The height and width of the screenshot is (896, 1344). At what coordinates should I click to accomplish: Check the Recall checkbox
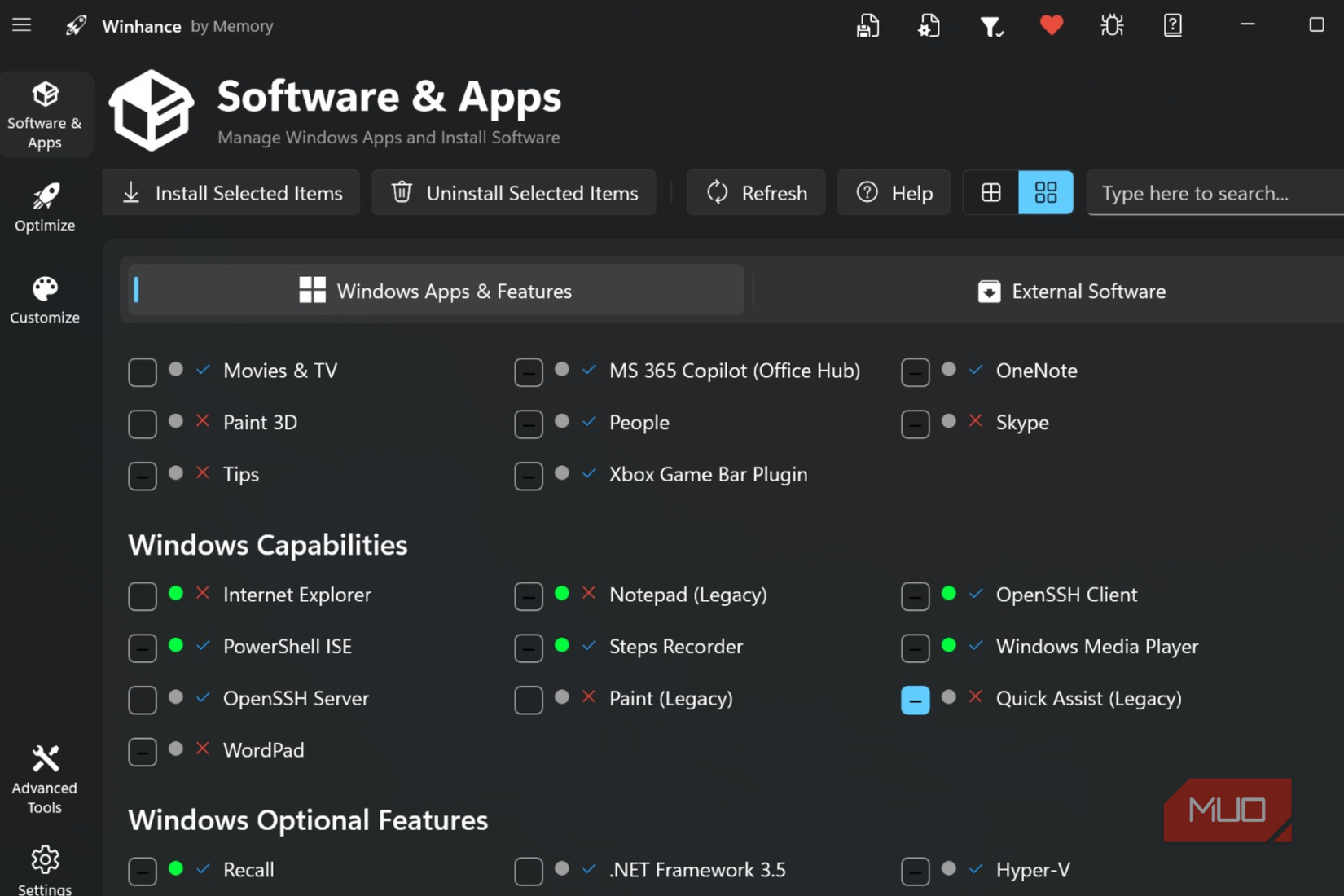(142, 871)
